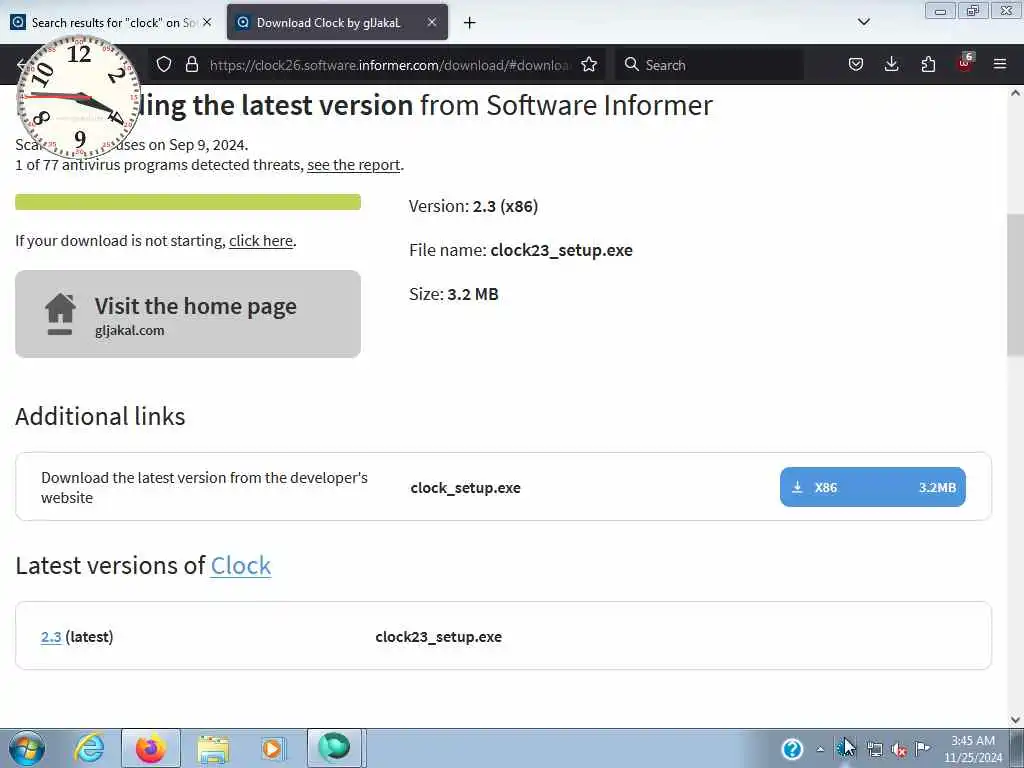Screen dimensions: 1024x768
Task: Open a new browser tab
Action: click(x=470, y=23)
